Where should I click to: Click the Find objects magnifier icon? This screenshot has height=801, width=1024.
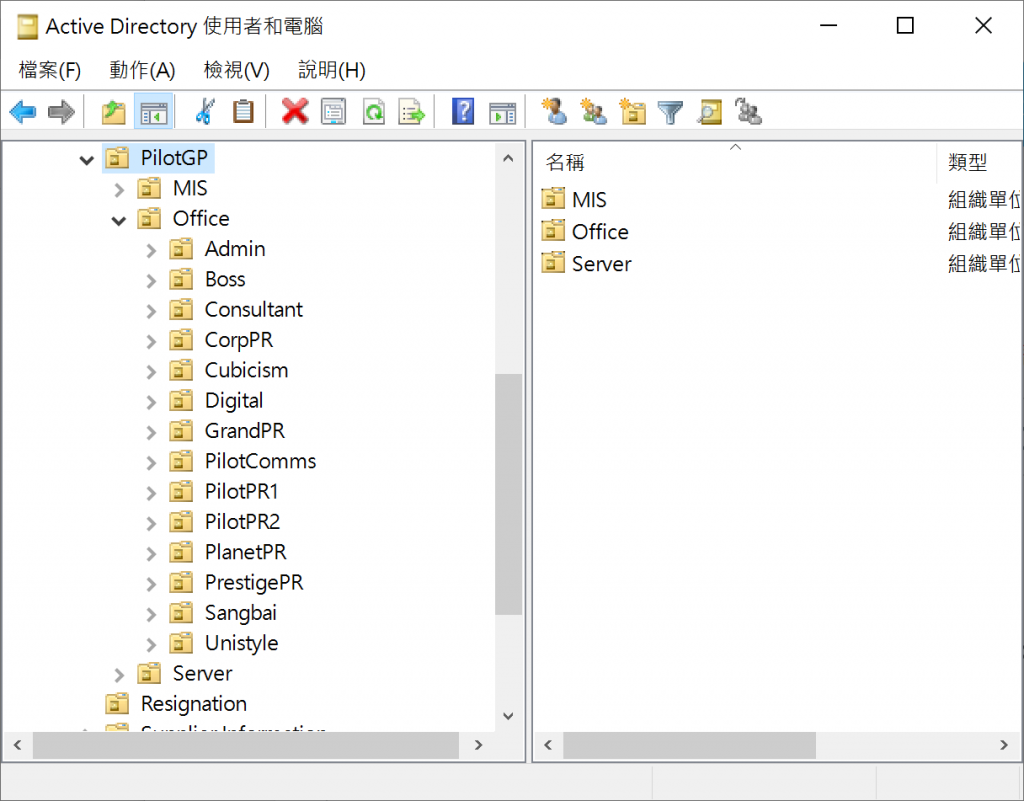(710, 112)
